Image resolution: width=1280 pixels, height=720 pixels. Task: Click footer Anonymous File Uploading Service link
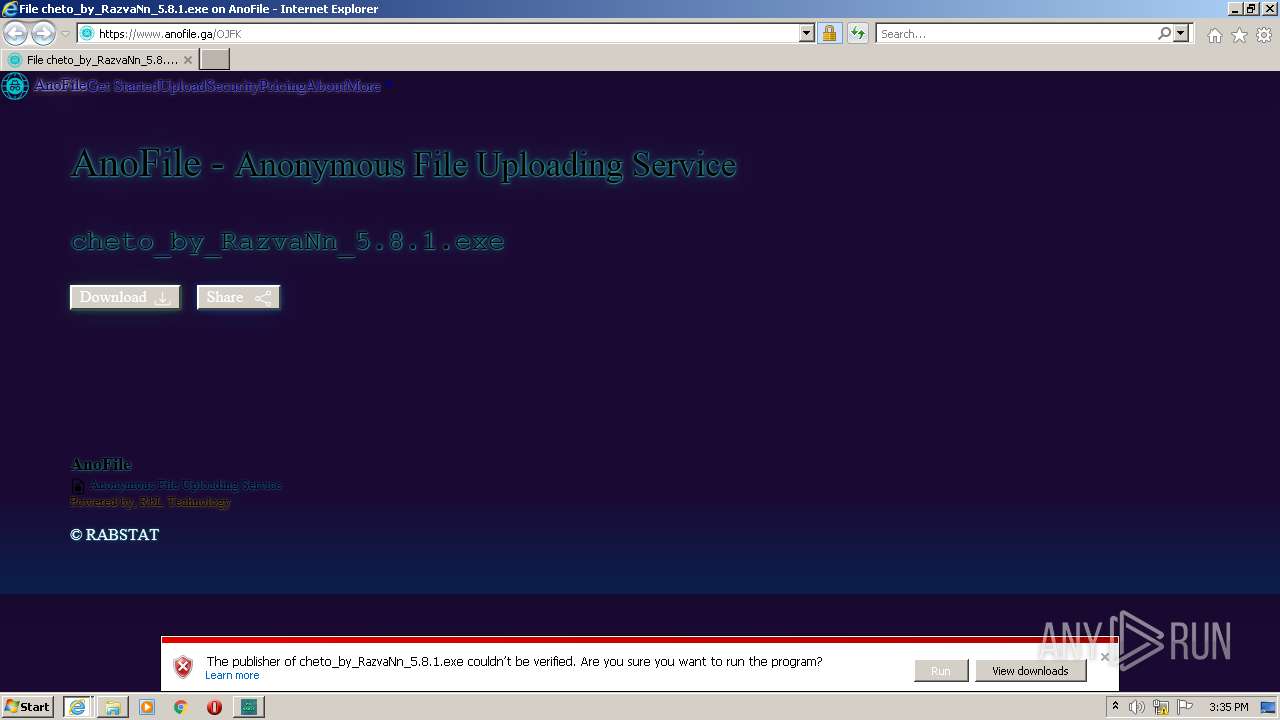(186, 485)
